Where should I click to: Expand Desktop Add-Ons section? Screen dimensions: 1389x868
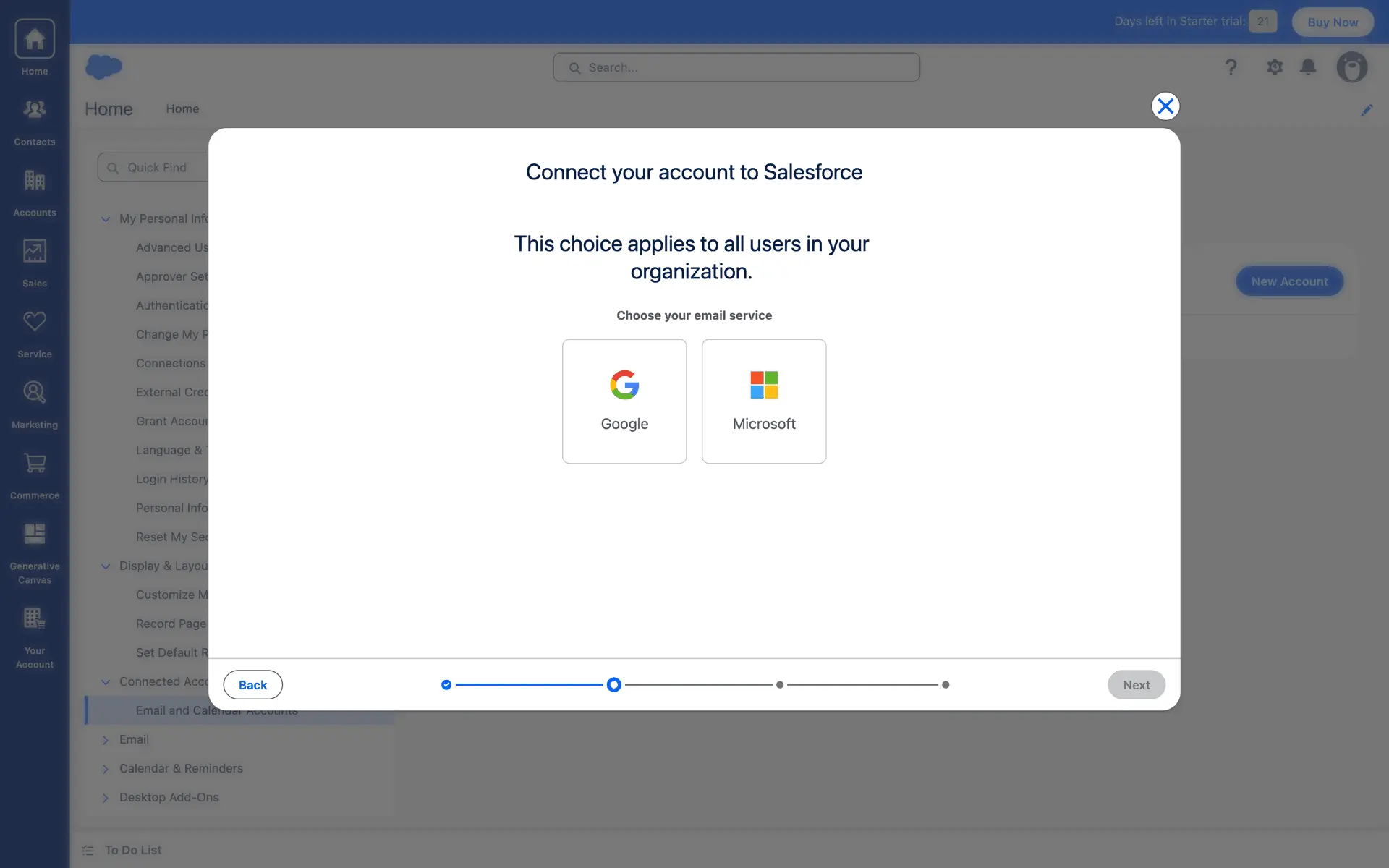coord(106,798)
